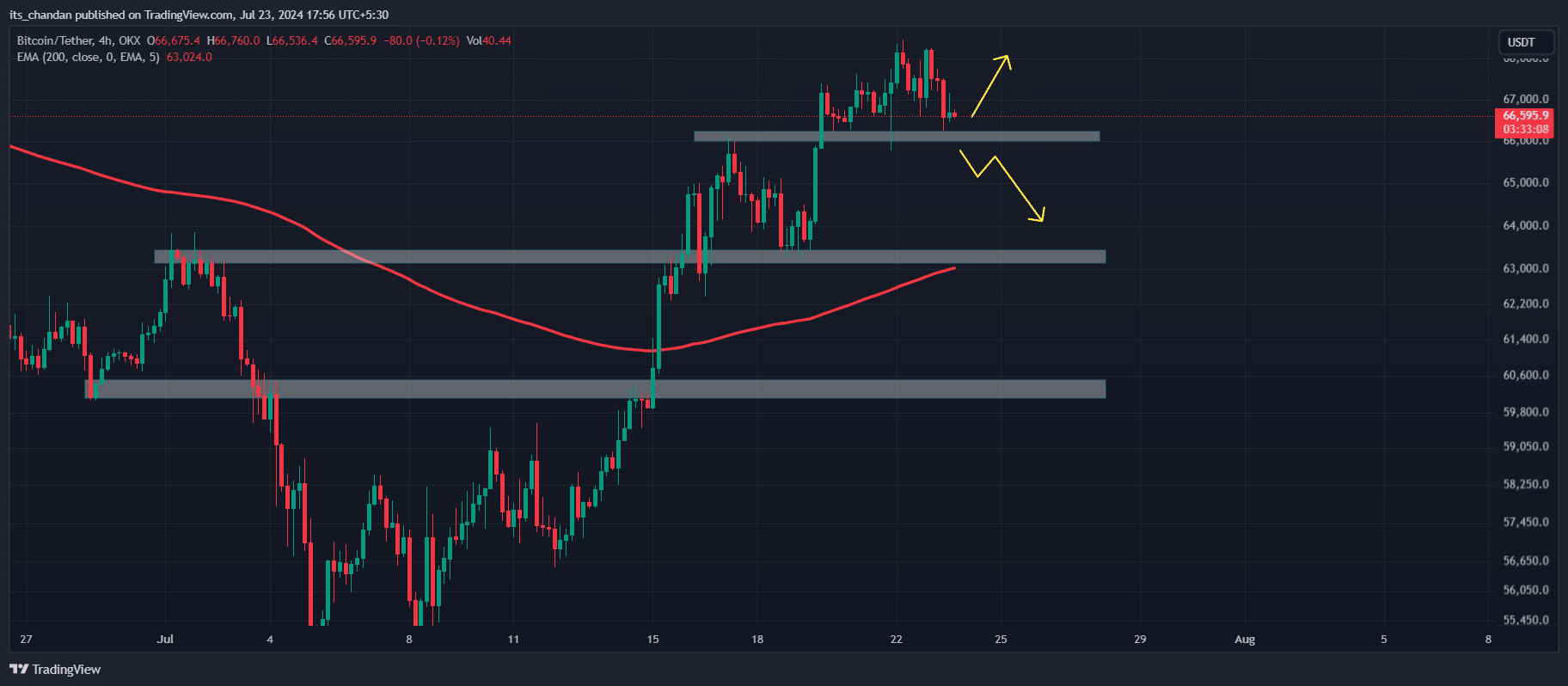The height and width of the screenshot is (686, 1568).
Task: Click the 57,450.0 price axis label
Action: 1525,522
